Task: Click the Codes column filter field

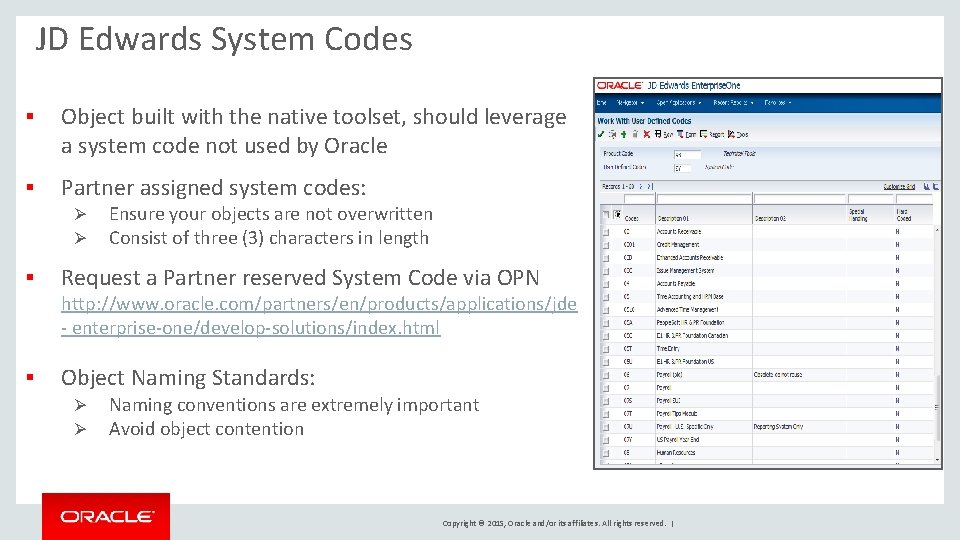Action: coord(639,199)
